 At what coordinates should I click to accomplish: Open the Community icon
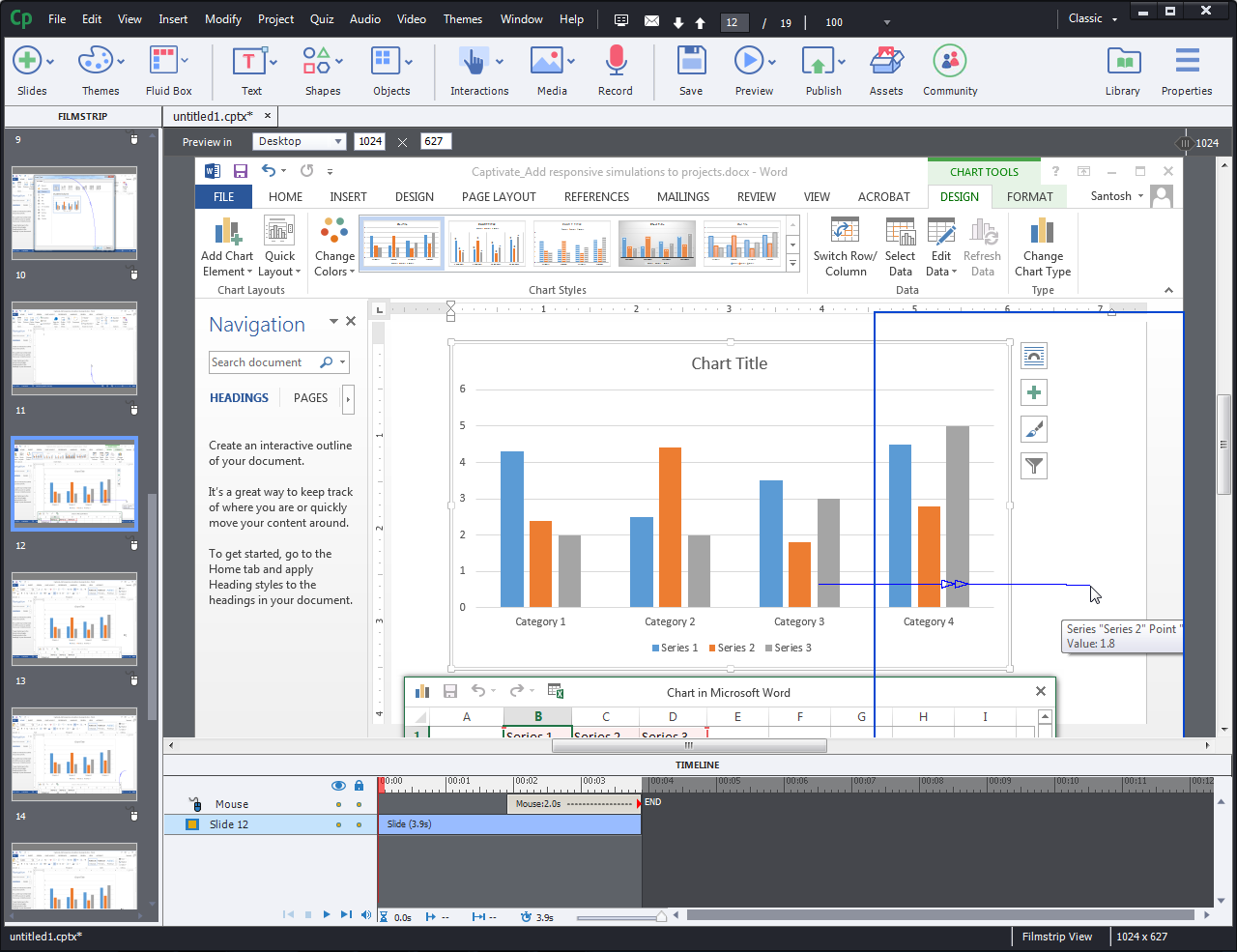click(950, 61)
